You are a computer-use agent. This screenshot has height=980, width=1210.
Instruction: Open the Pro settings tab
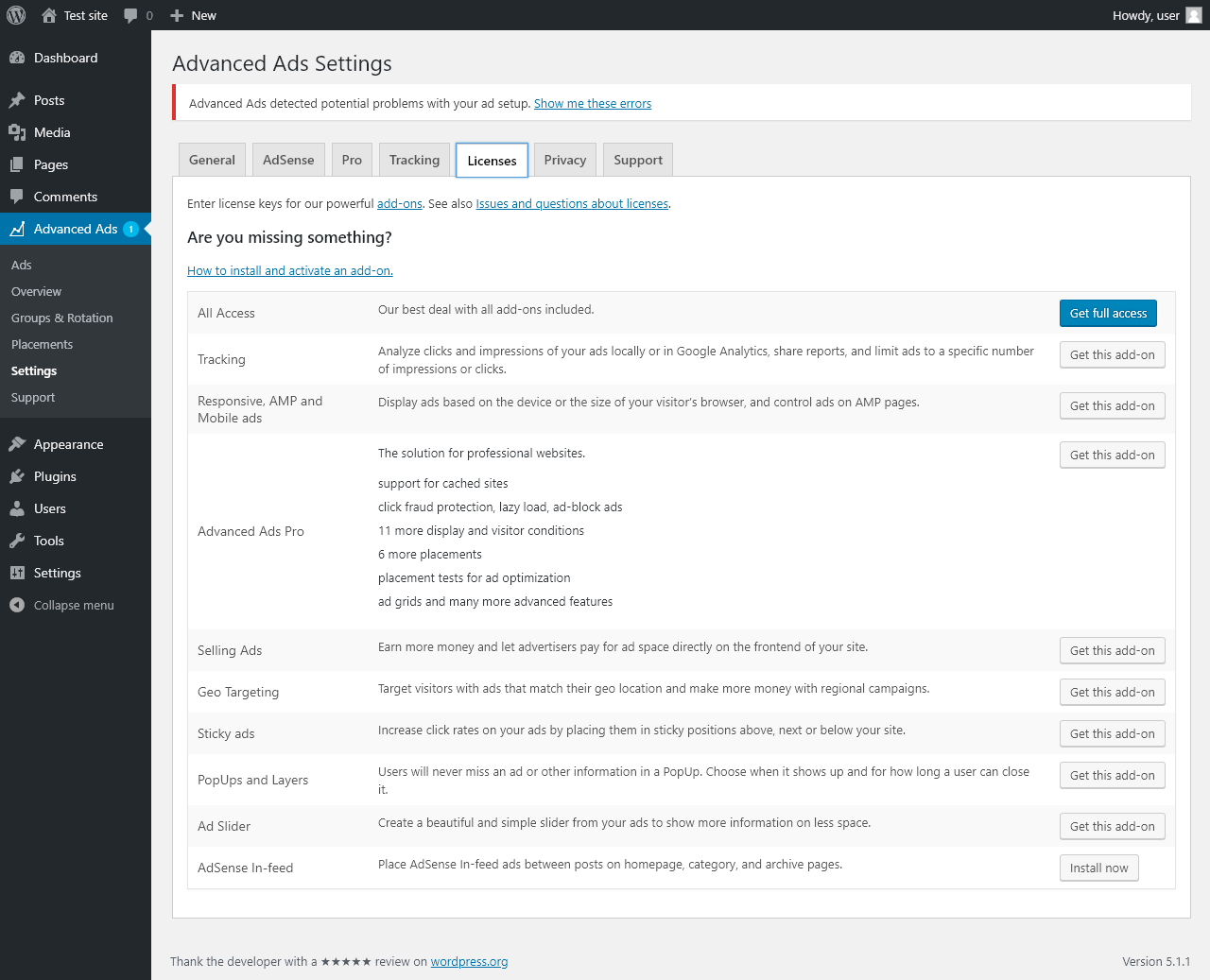pos(352,160)
